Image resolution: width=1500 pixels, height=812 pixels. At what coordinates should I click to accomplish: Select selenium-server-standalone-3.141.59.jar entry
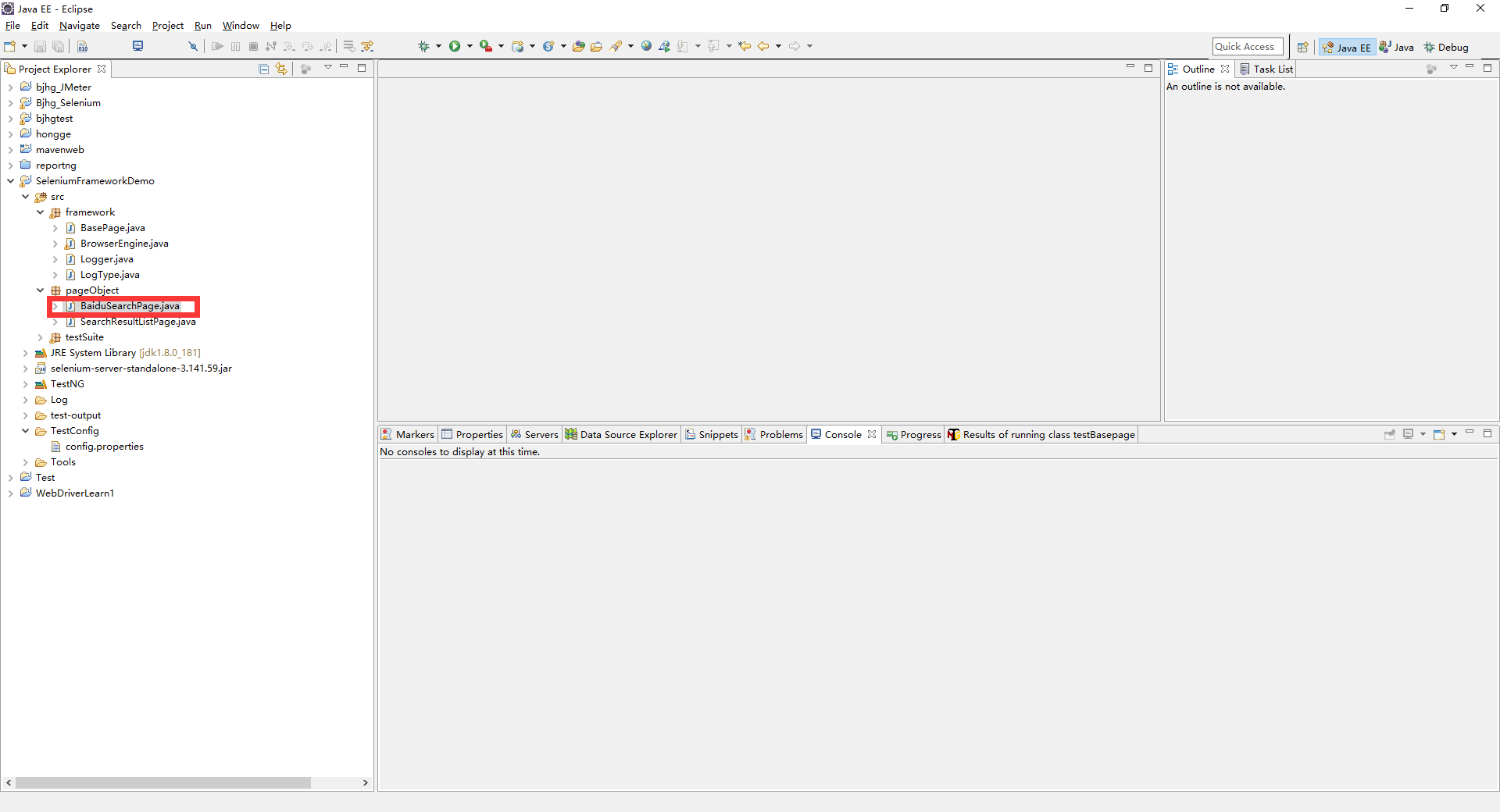141,369
